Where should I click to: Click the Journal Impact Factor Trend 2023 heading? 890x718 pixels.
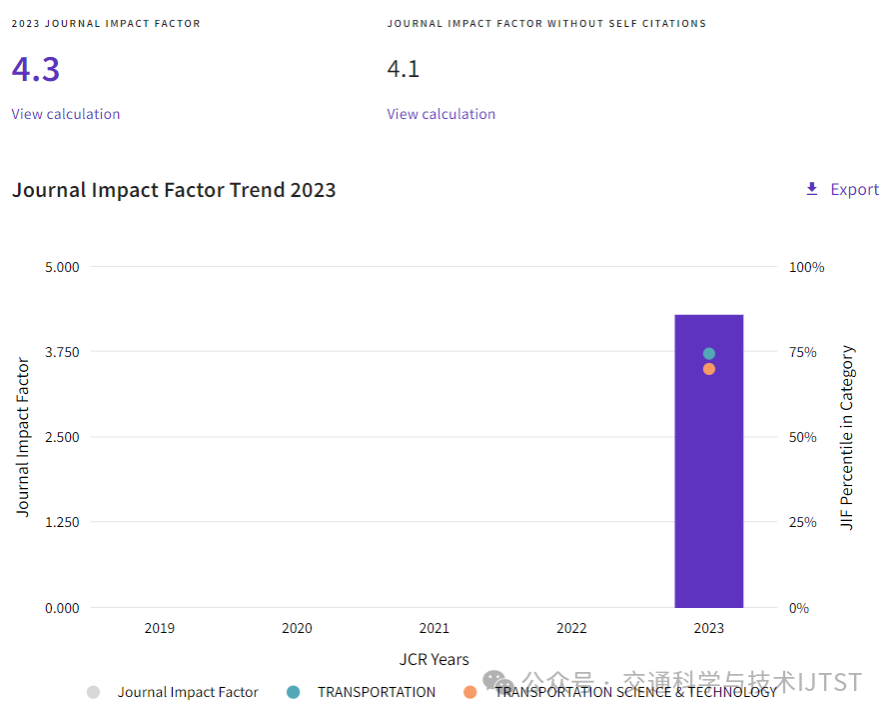pyautogui.click(x=174, y=190)
